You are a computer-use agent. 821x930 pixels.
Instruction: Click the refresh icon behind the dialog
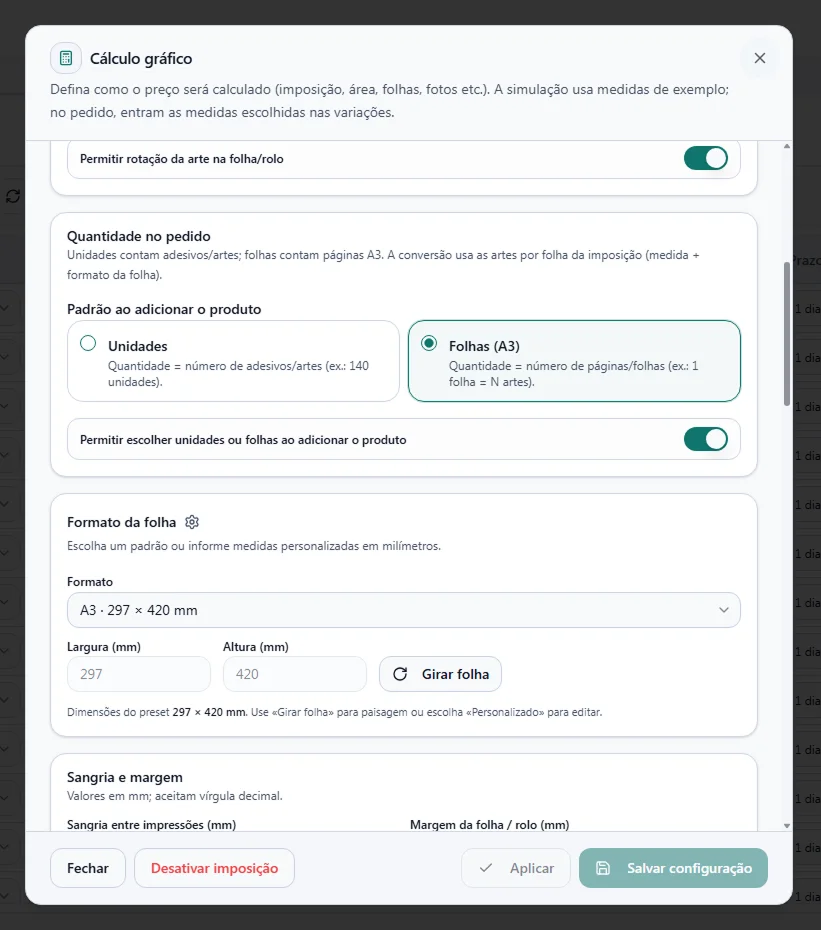(x=13, y=196)
